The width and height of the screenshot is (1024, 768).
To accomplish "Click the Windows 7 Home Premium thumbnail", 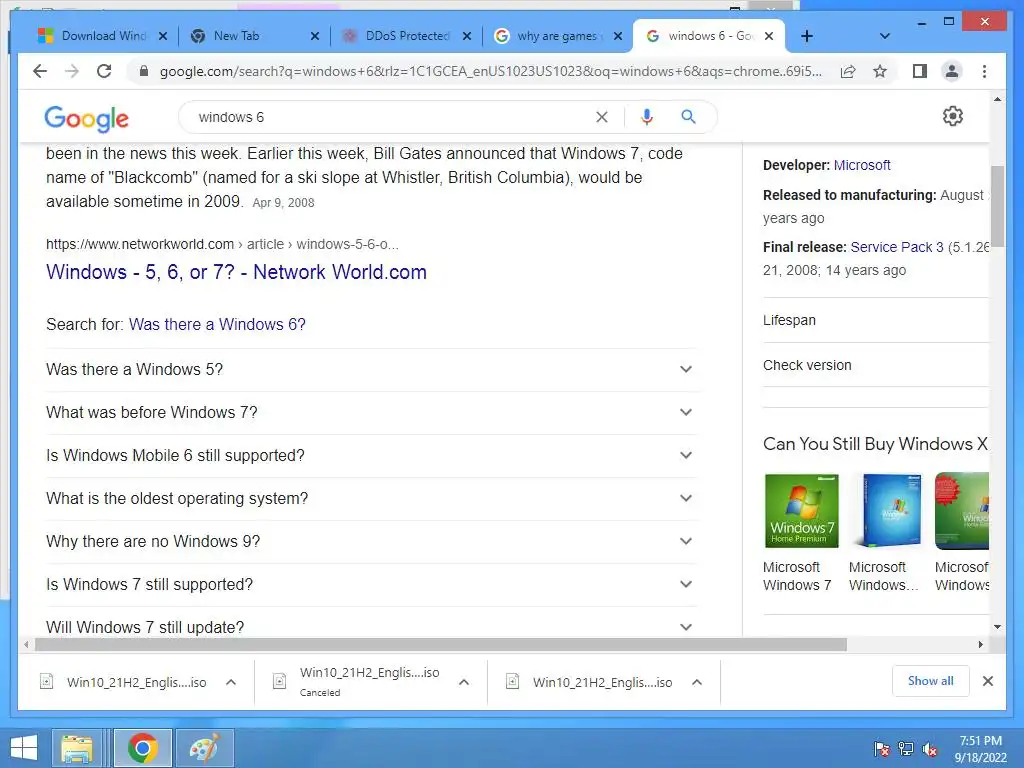I will coord(801,511).
